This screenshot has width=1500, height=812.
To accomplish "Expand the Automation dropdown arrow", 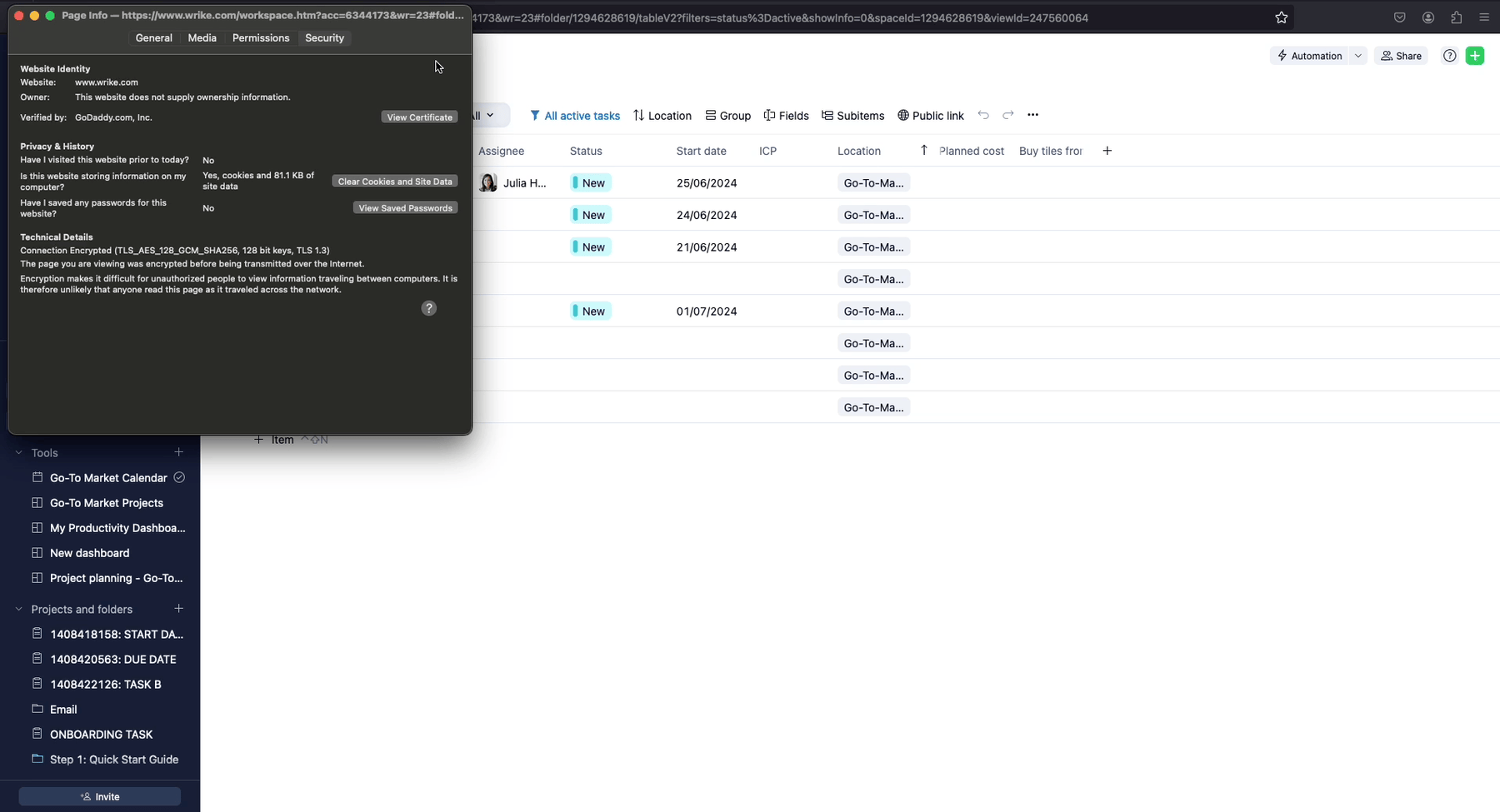I will 1358,56.
